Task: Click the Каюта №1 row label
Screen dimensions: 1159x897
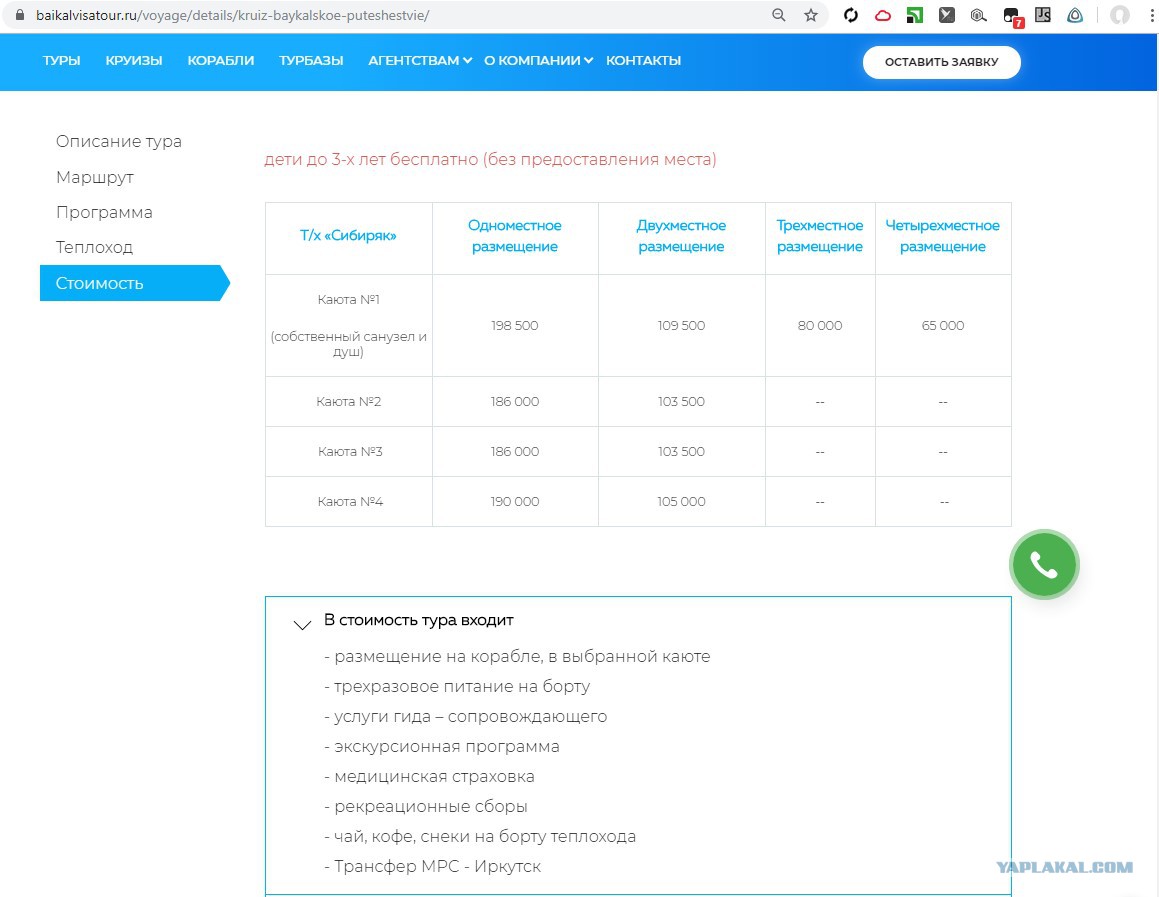Action: click(348, 299)
